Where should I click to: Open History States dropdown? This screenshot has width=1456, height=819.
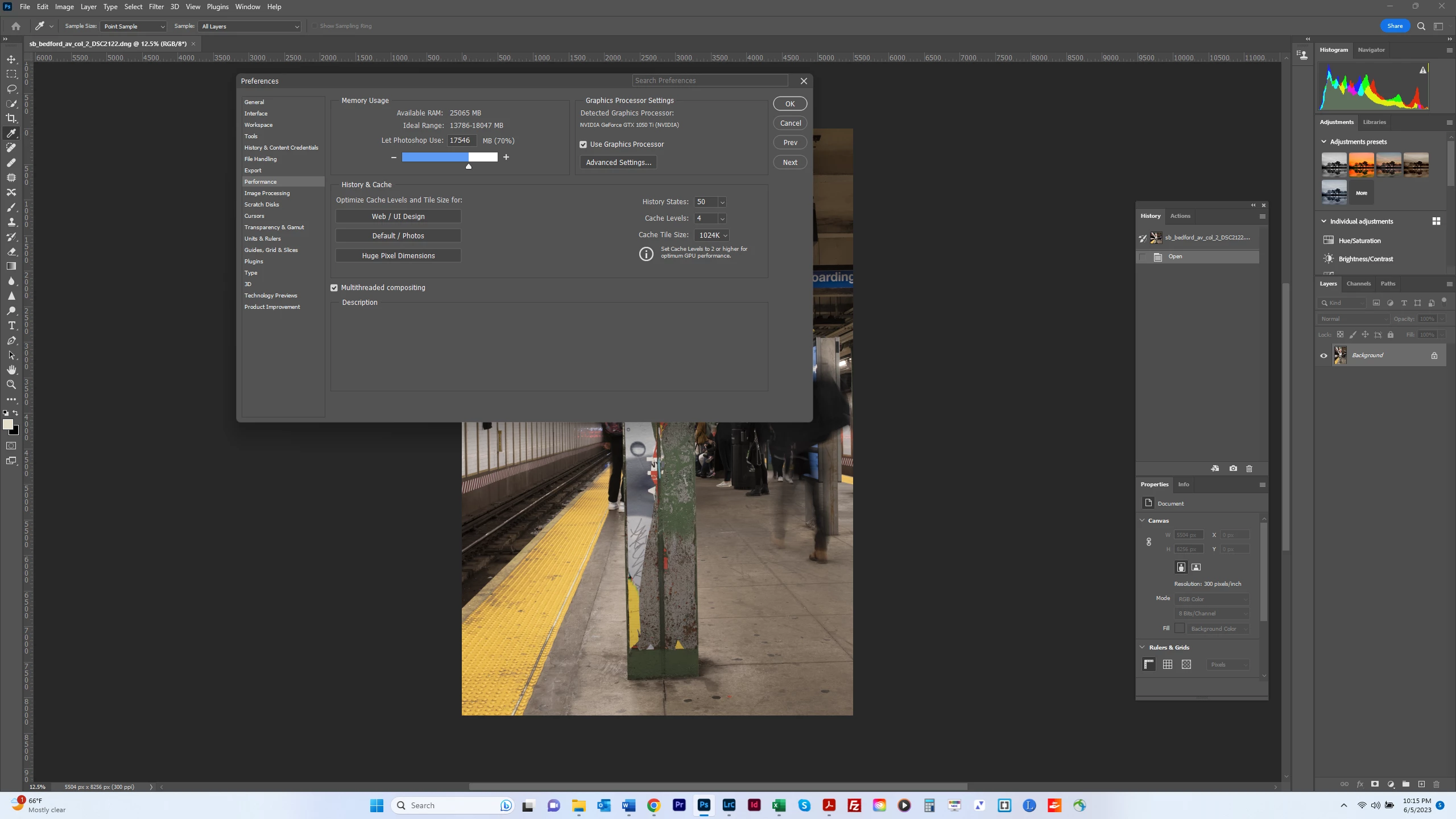coord(722,202)
